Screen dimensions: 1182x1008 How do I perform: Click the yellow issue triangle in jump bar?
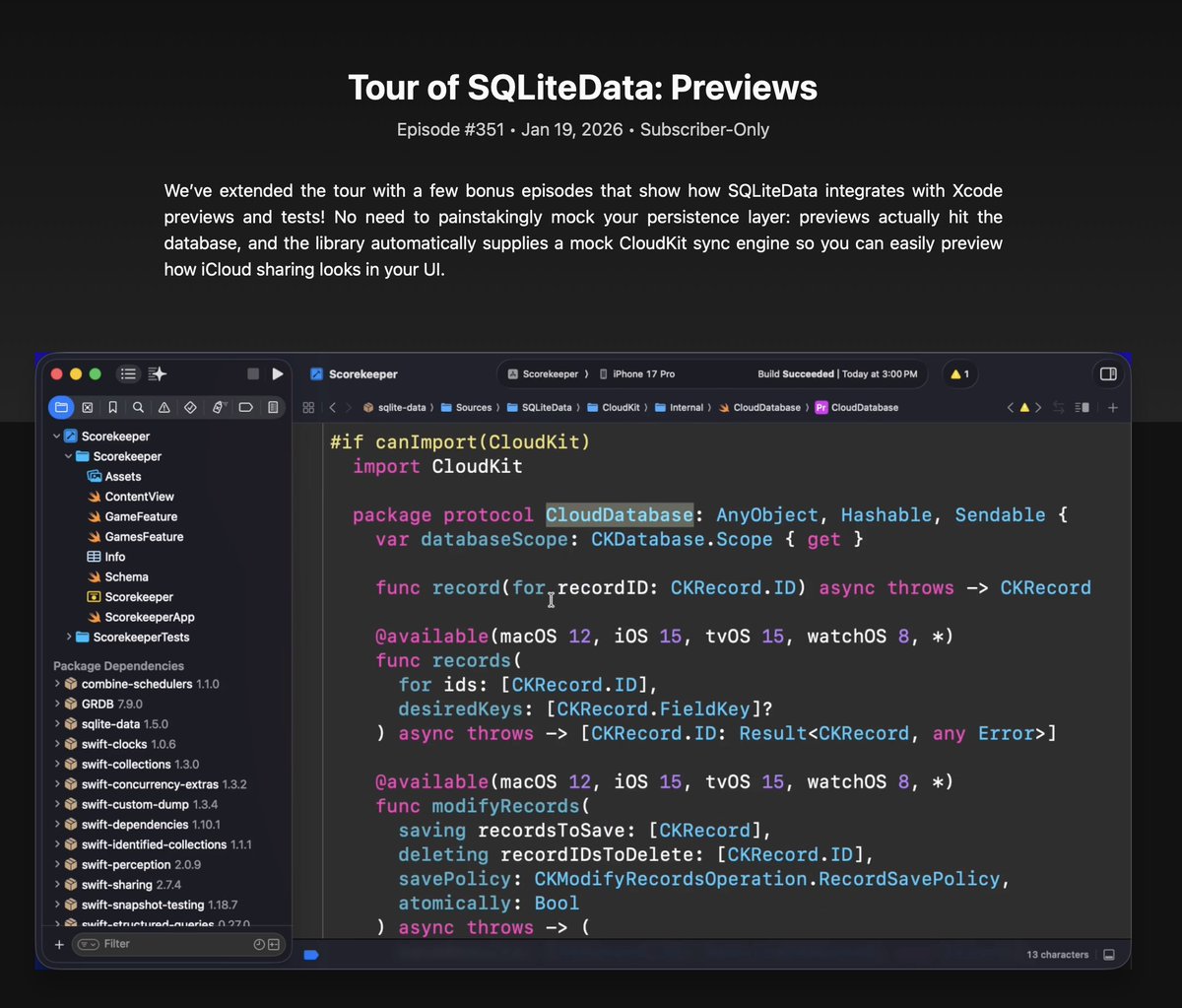coord(1024,407)
